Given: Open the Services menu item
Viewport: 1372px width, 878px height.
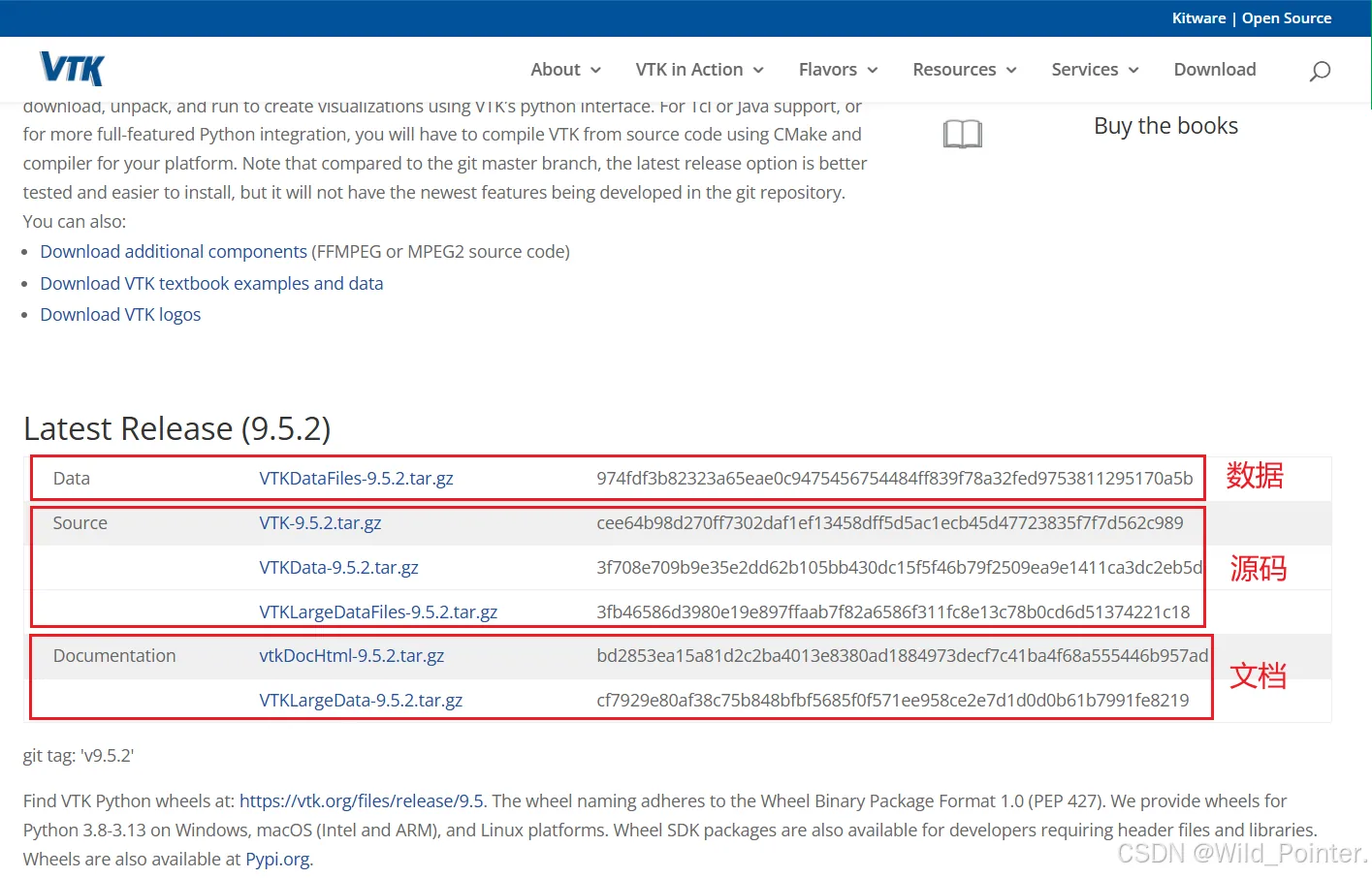Looking at the screenshot, I should tap(1085, 70).
